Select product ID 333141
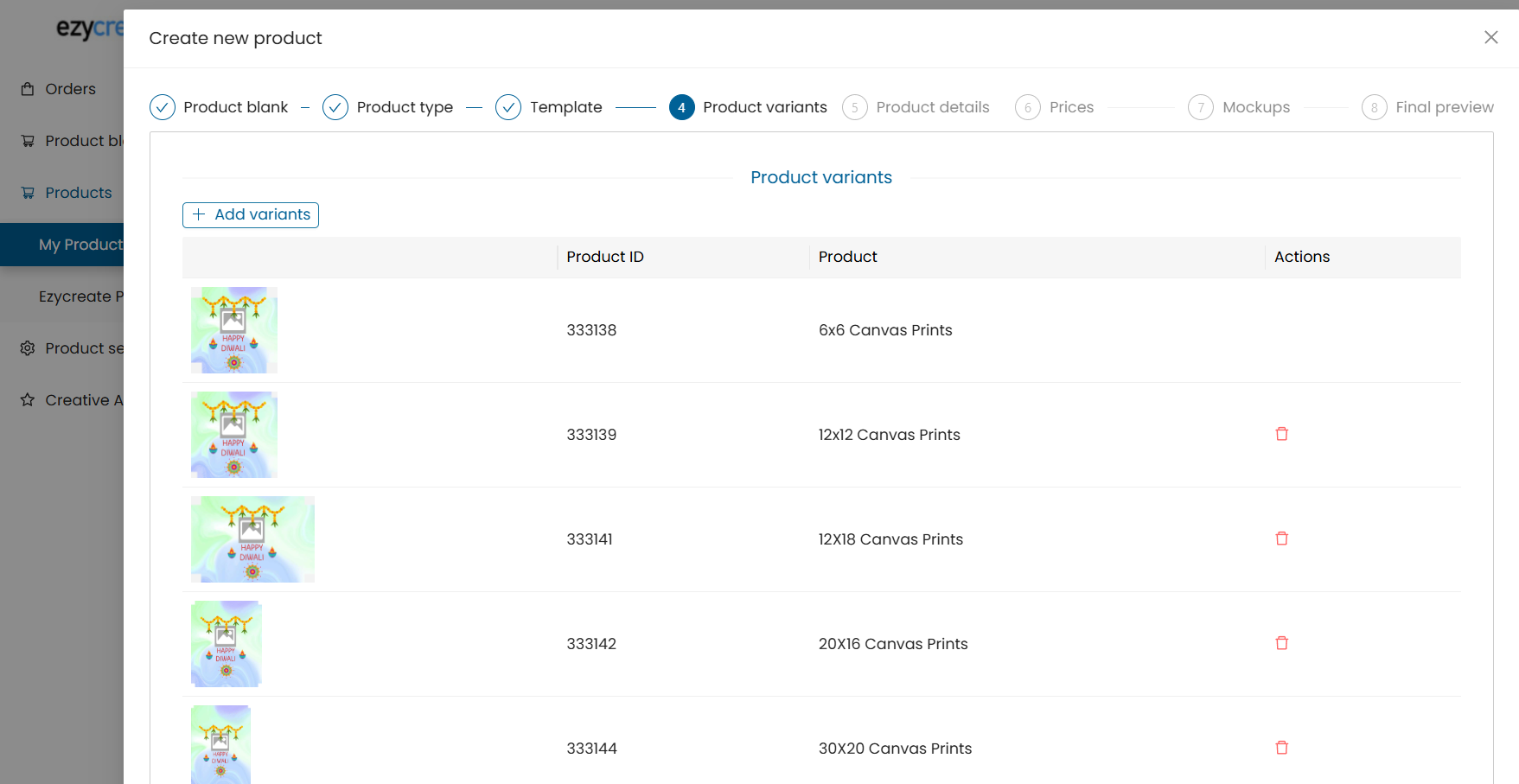This screenshot has height=784, width=1519. (x=590, y=539)
